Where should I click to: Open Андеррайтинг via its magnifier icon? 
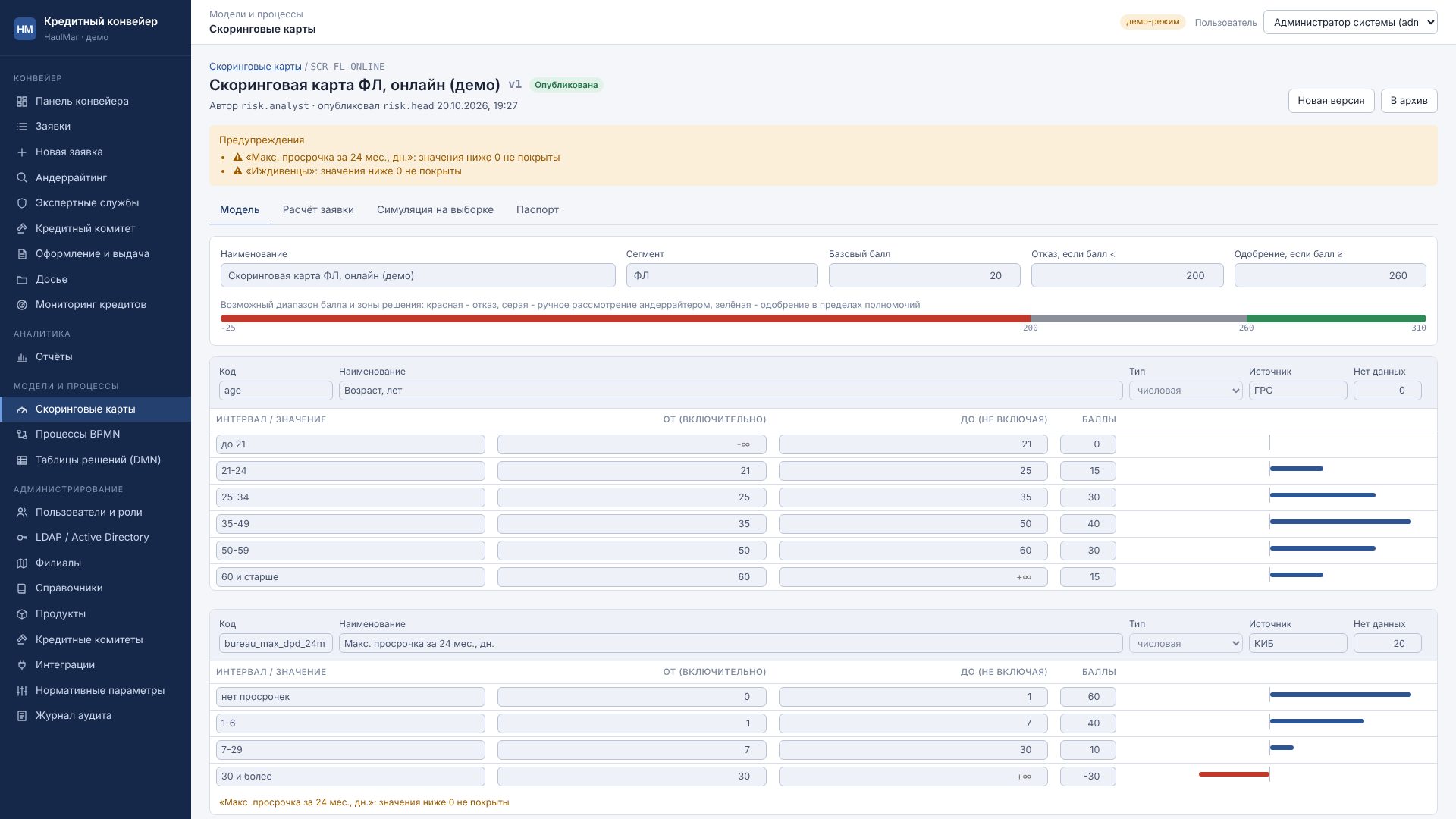pyautogui.click(x=22, y=178)
